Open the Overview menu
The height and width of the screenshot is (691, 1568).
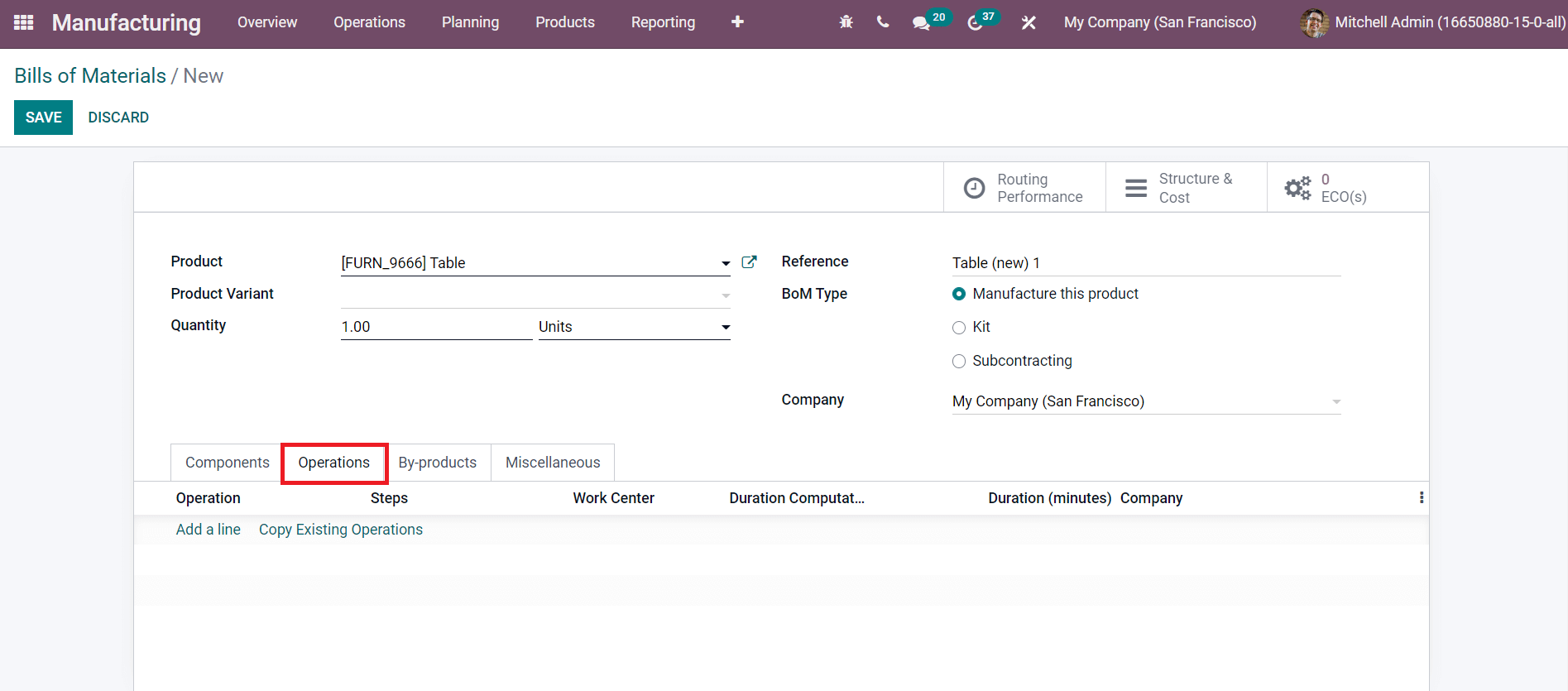pyautogui.click(x=267, y=22)
